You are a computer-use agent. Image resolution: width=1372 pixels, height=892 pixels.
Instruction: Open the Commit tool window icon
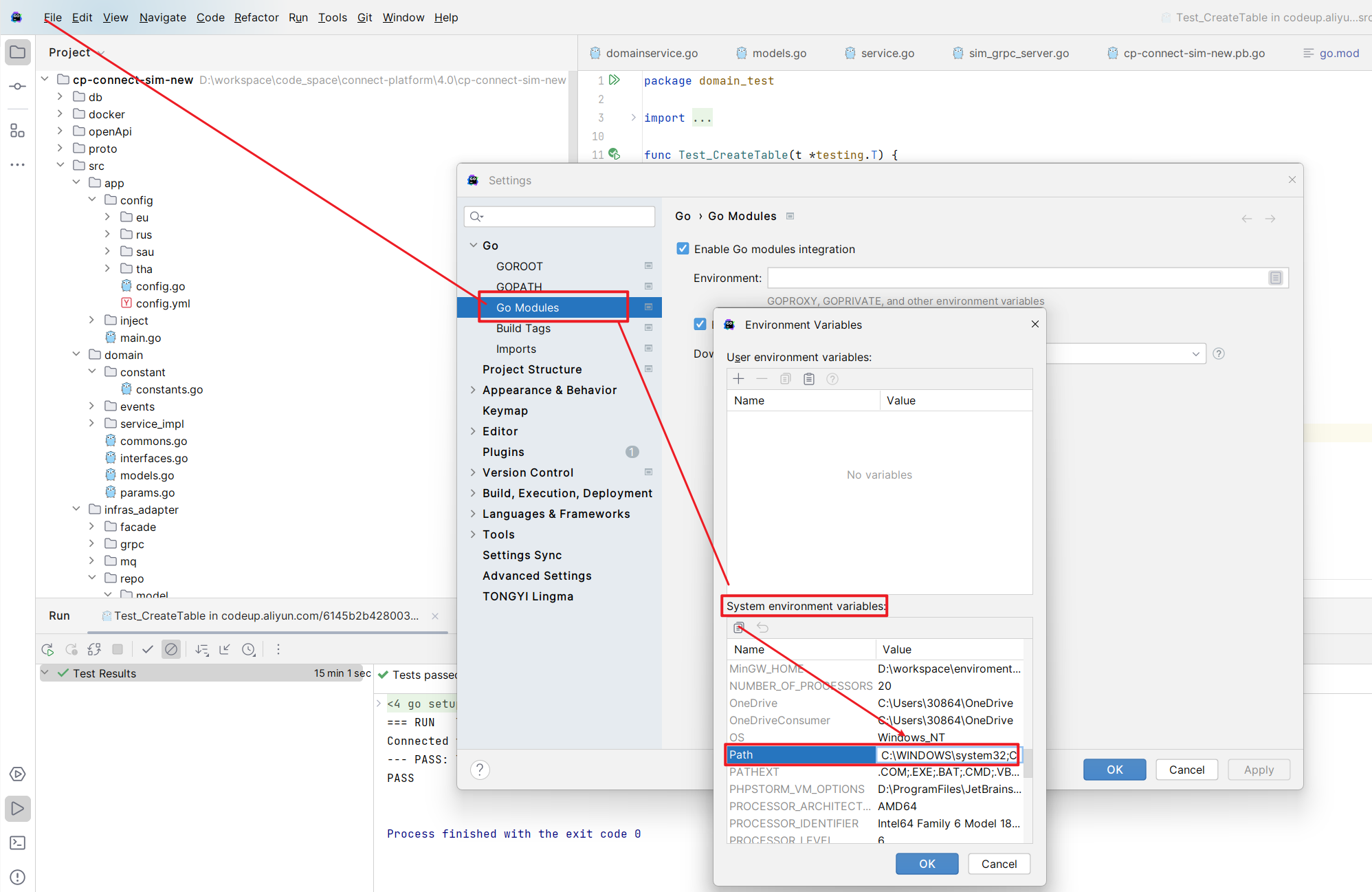tap(18, 87)
